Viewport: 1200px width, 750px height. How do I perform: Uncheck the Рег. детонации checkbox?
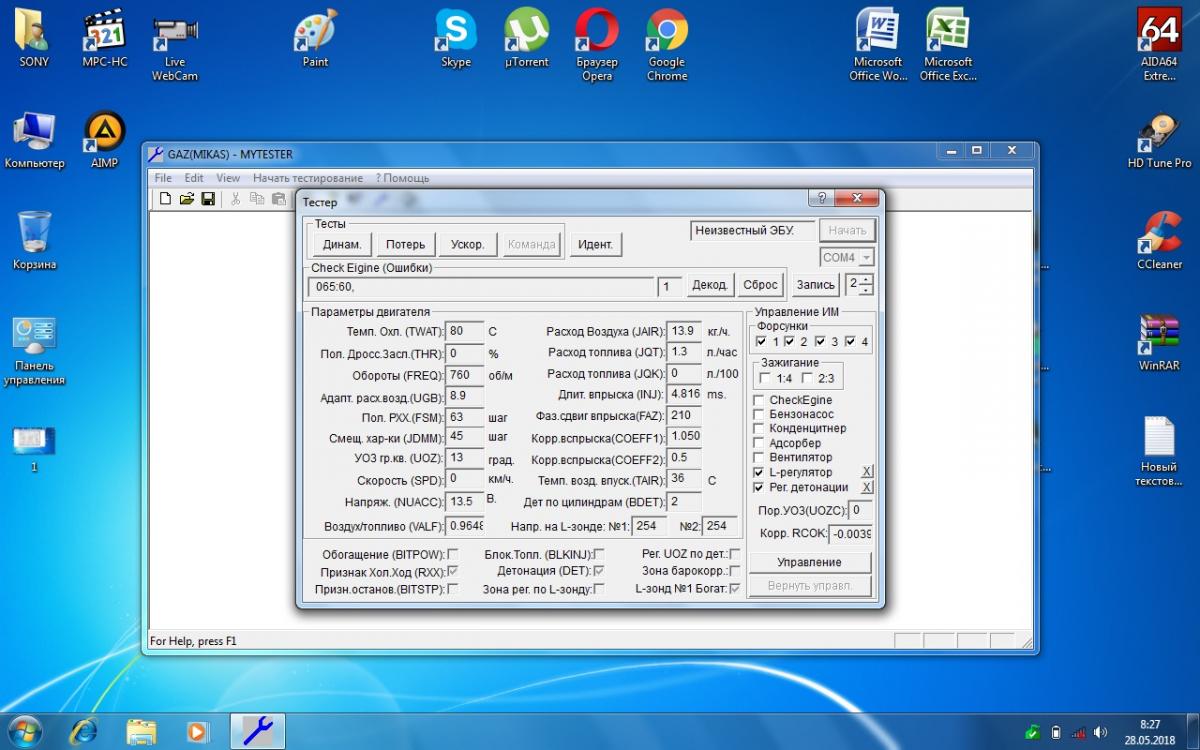click(759, 487)
